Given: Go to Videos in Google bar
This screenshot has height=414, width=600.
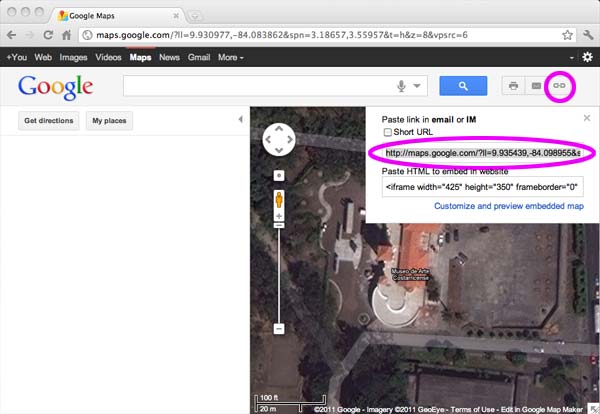Looking at the screenshot, I should click(x=108, y=57).
